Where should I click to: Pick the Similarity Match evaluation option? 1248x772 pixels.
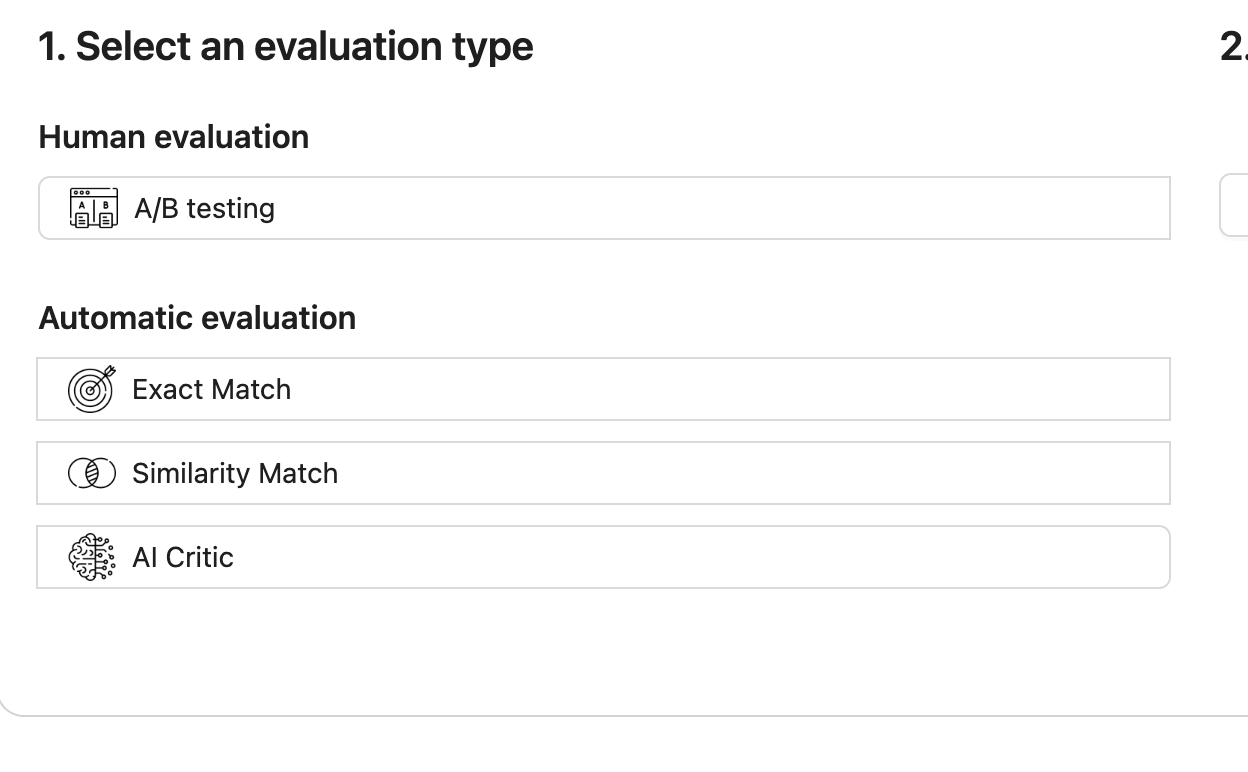(x=603, y=472)
